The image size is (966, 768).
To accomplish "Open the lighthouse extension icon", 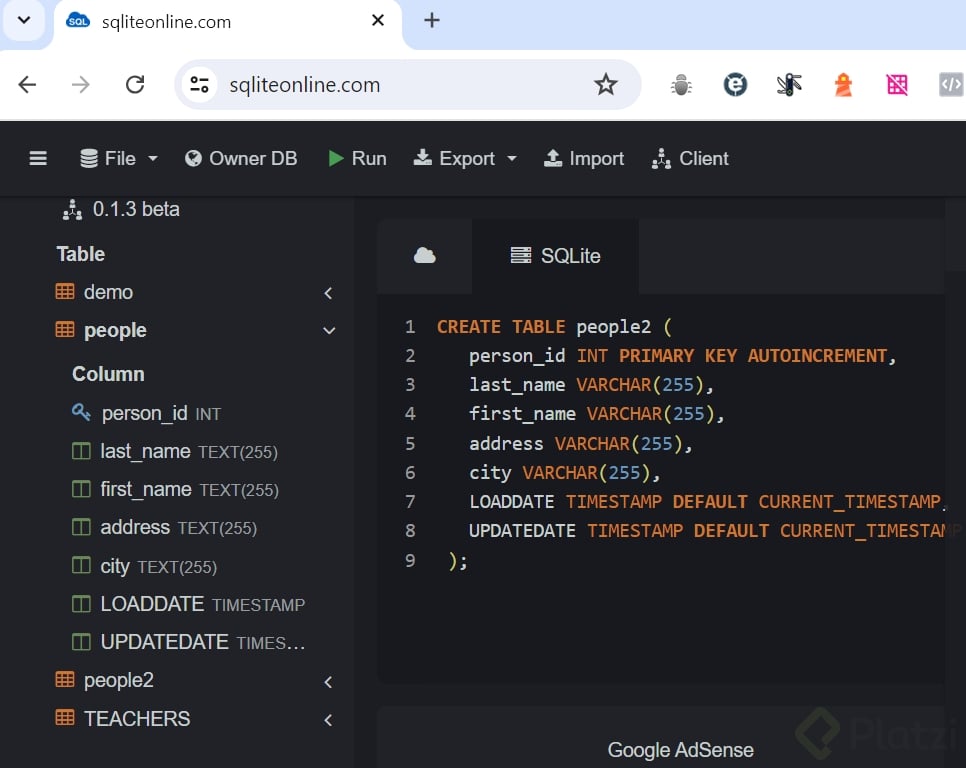I will (x=843, y=85).
